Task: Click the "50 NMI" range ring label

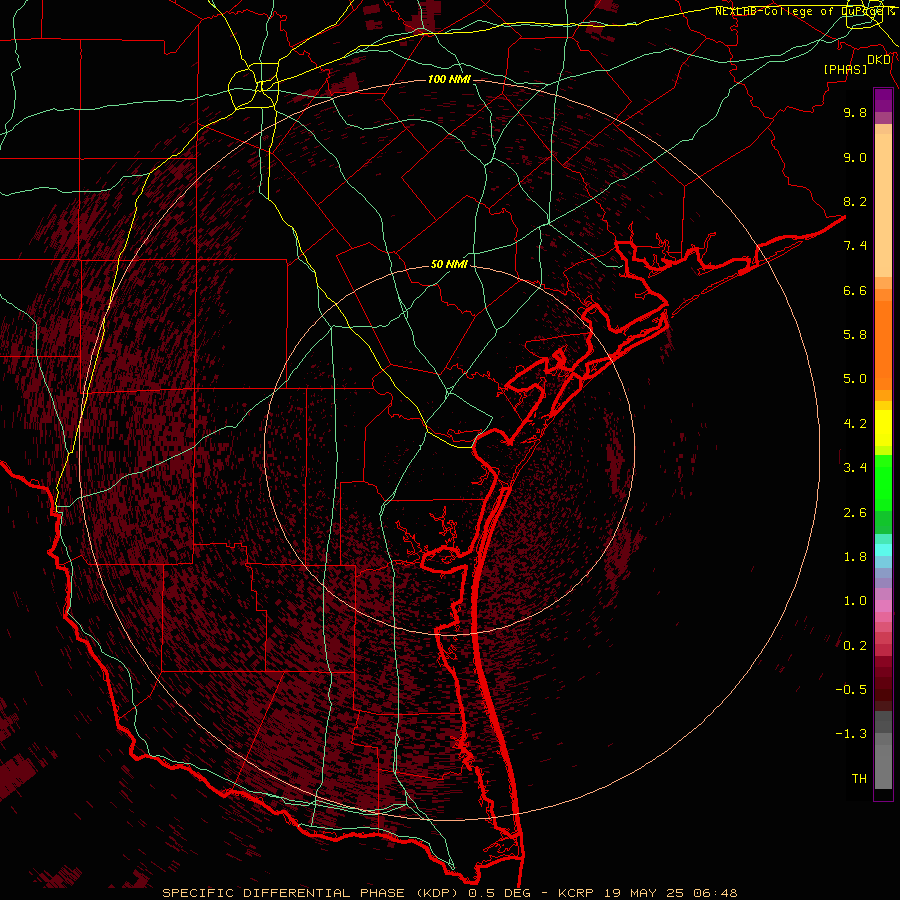Action: coord(449,264)
